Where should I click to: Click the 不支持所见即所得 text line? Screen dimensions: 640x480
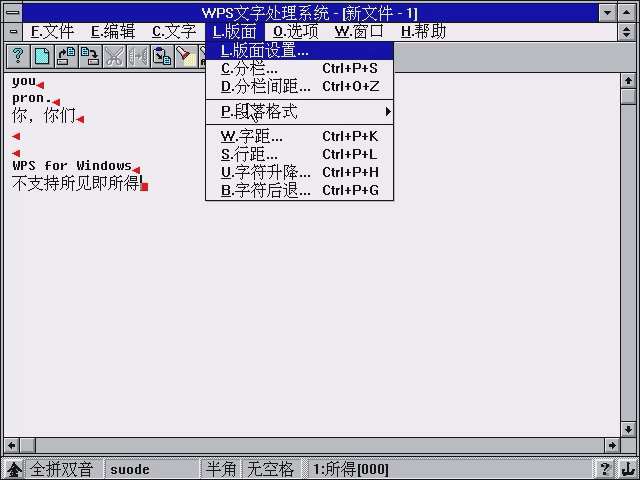(76, 183)
